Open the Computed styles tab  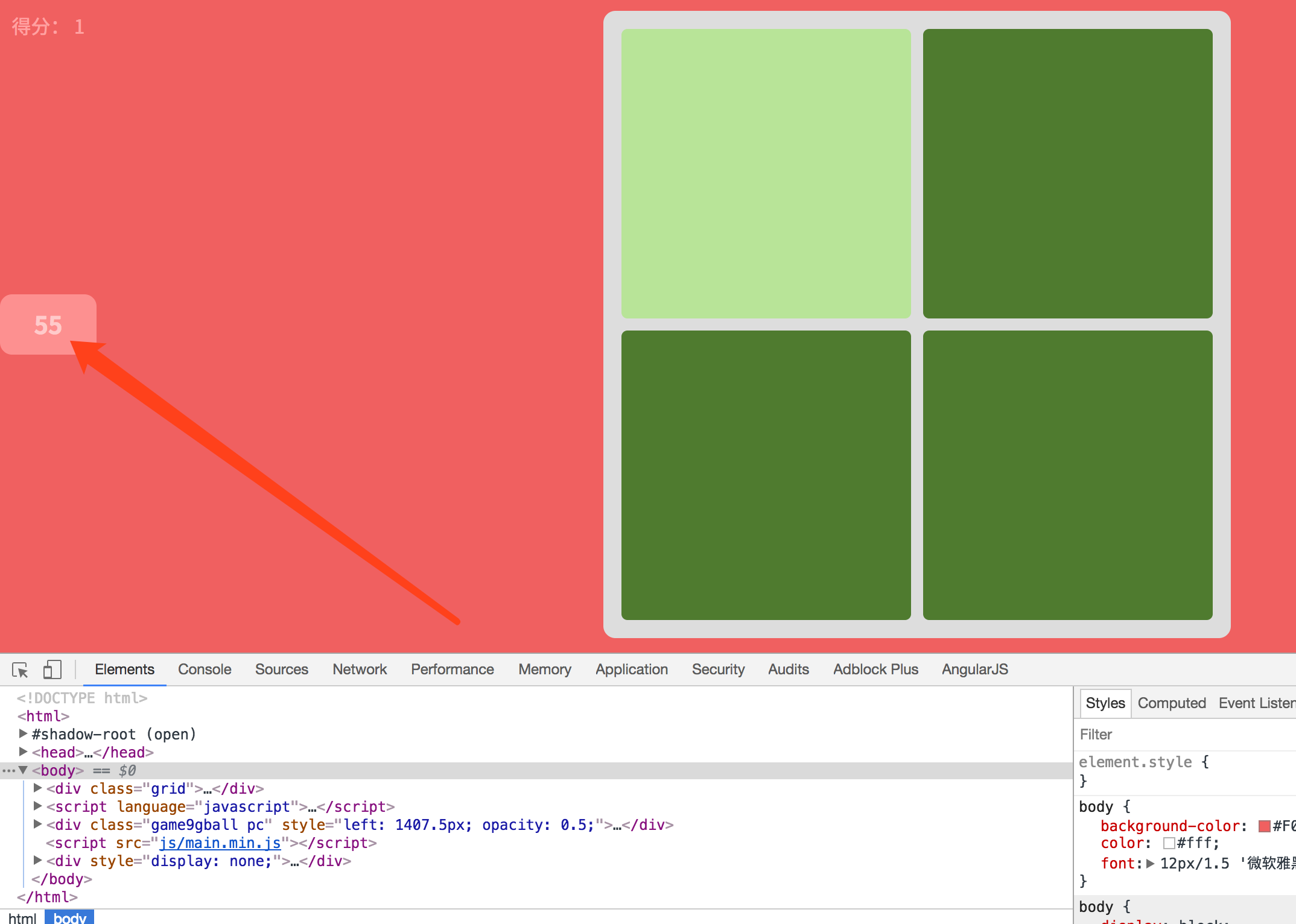(x=1171, y=703)
